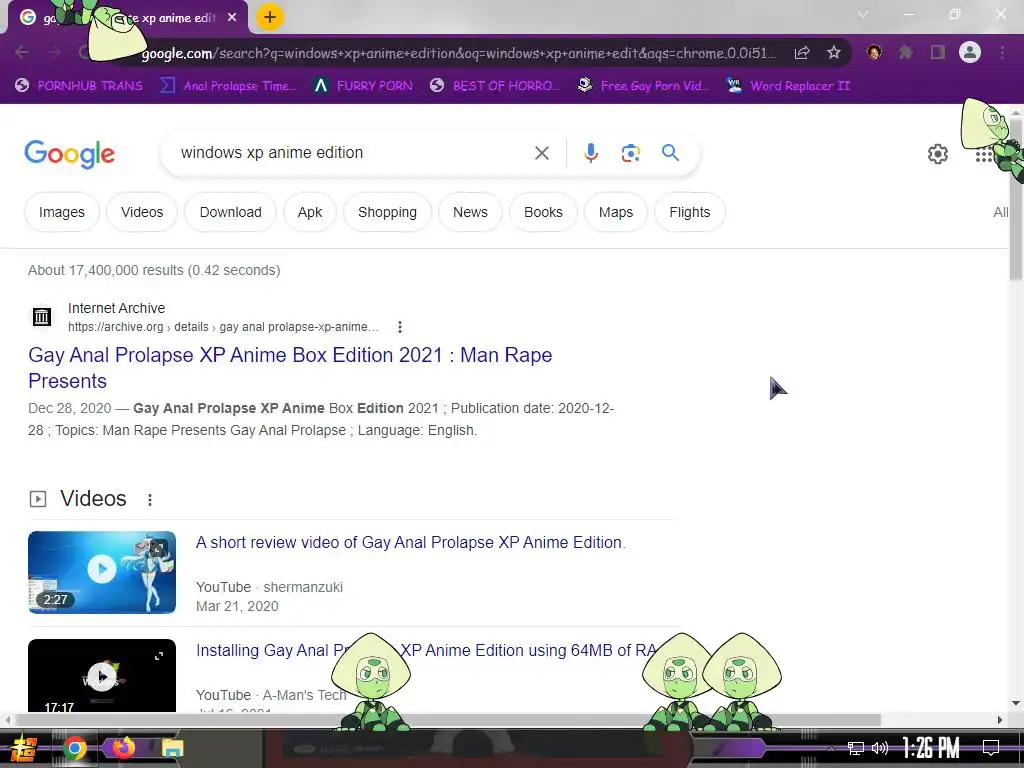The width and height of the screenshot is (1024, 768).
Task: Open the Word Replacer II bookmark
Action: pyautogui.click(x=788, y=86)
